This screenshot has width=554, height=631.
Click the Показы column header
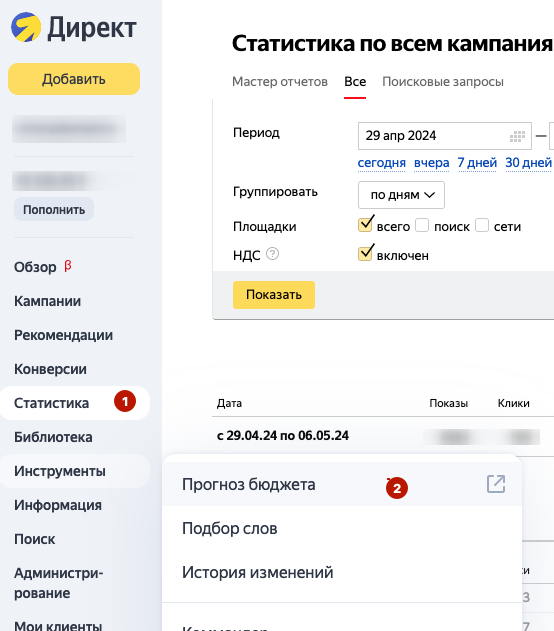click(x=449, y=403)
